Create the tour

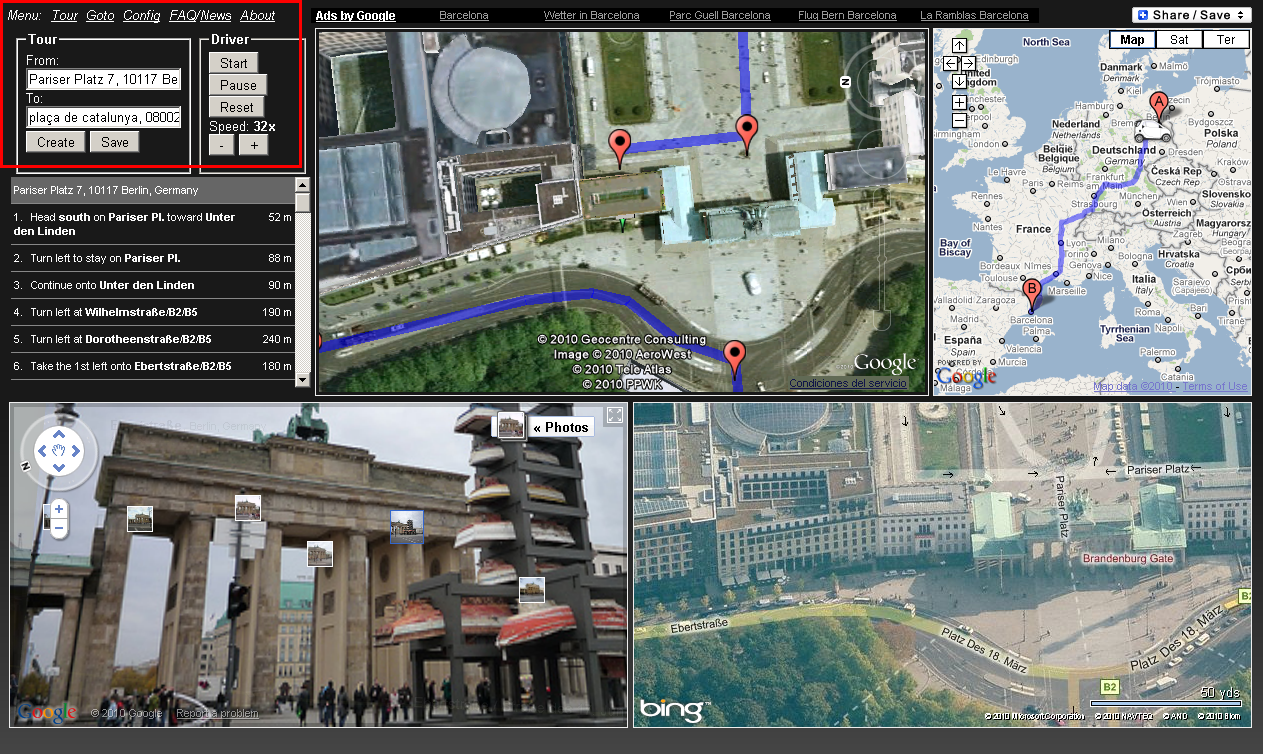coord(56,142)
